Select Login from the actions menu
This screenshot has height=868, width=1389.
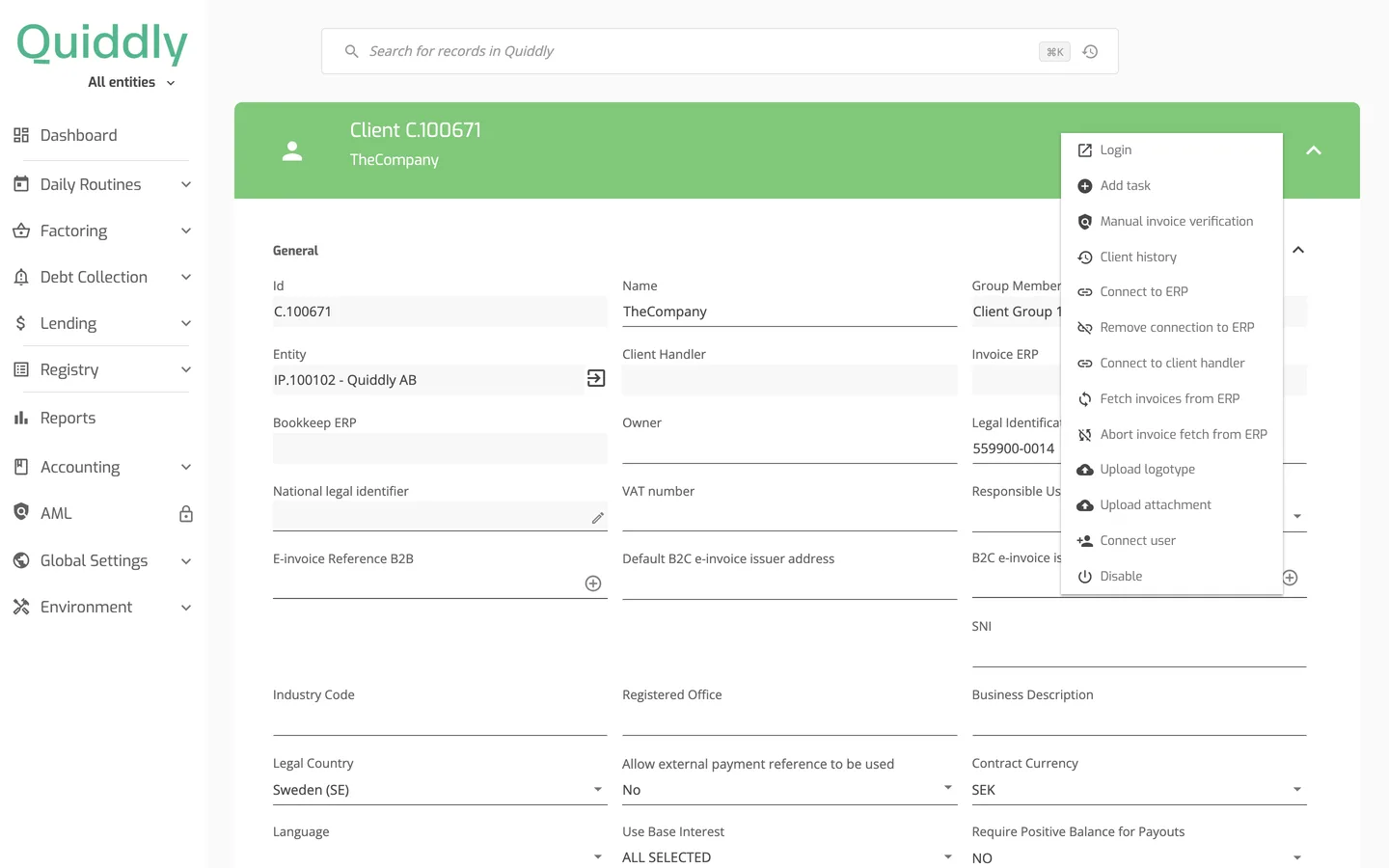(1172, 150)
